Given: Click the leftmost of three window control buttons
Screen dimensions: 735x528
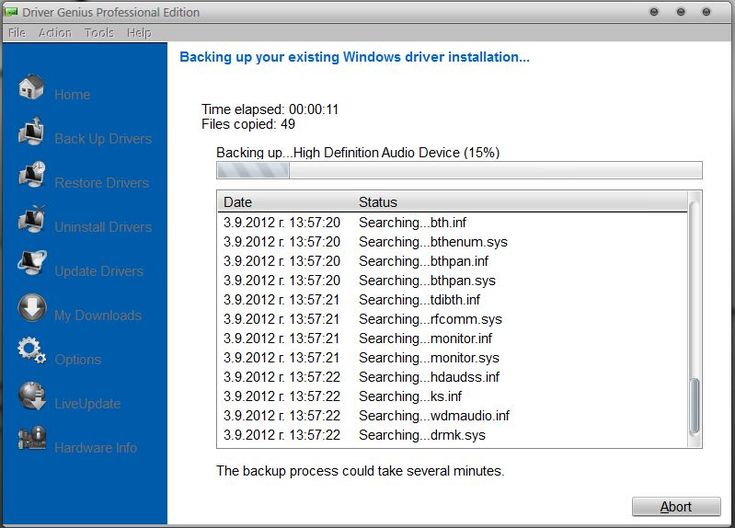Looking at the screenshot, I should 654,12.
